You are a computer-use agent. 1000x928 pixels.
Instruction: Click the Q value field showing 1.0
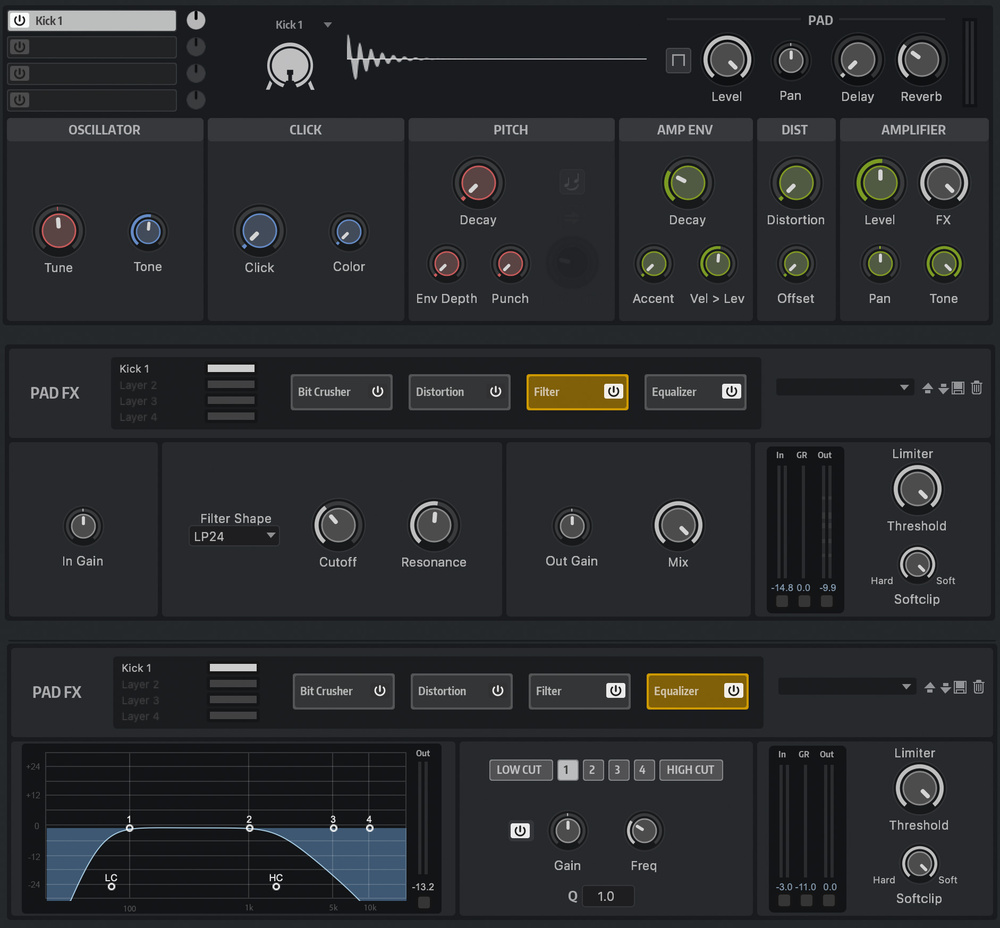coord(608,896)
